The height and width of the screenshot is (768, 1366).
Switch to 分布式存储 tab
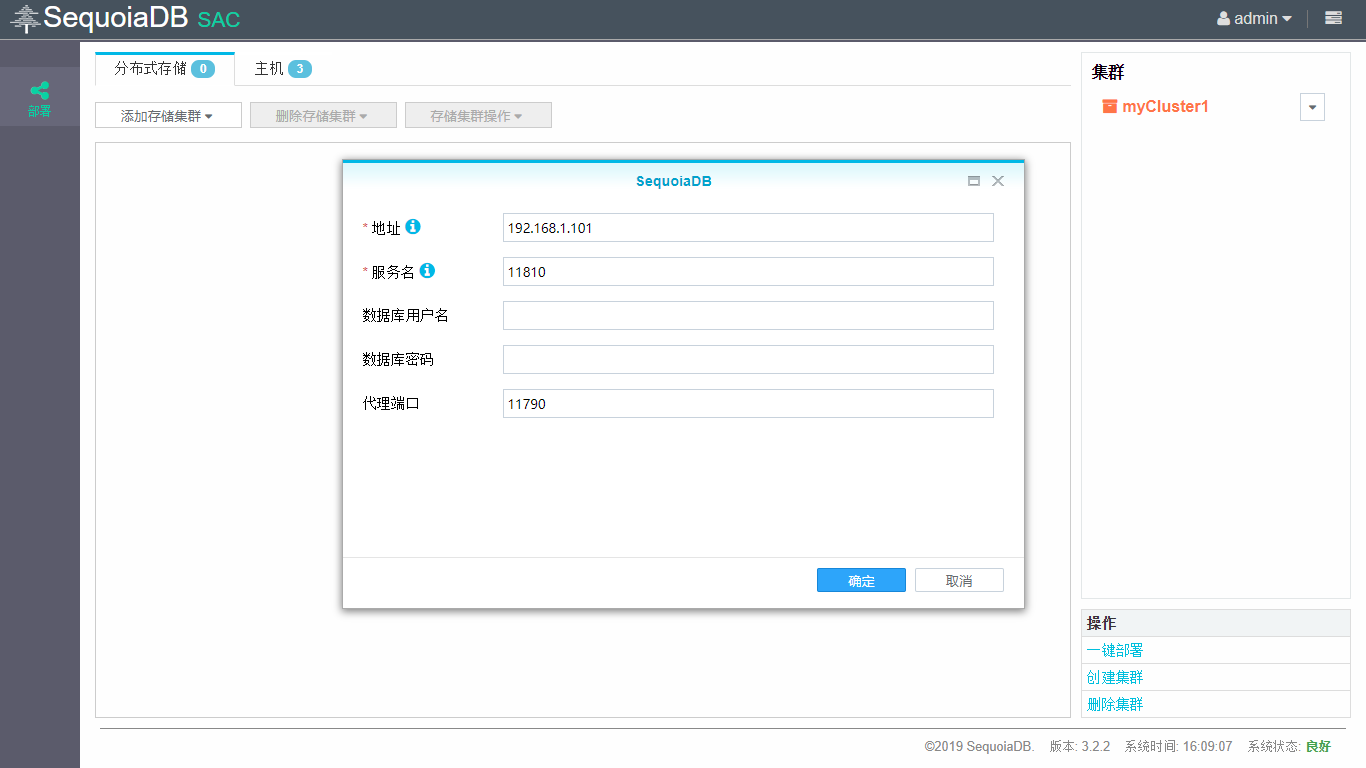pyautogui.click(x=165, y=69)
